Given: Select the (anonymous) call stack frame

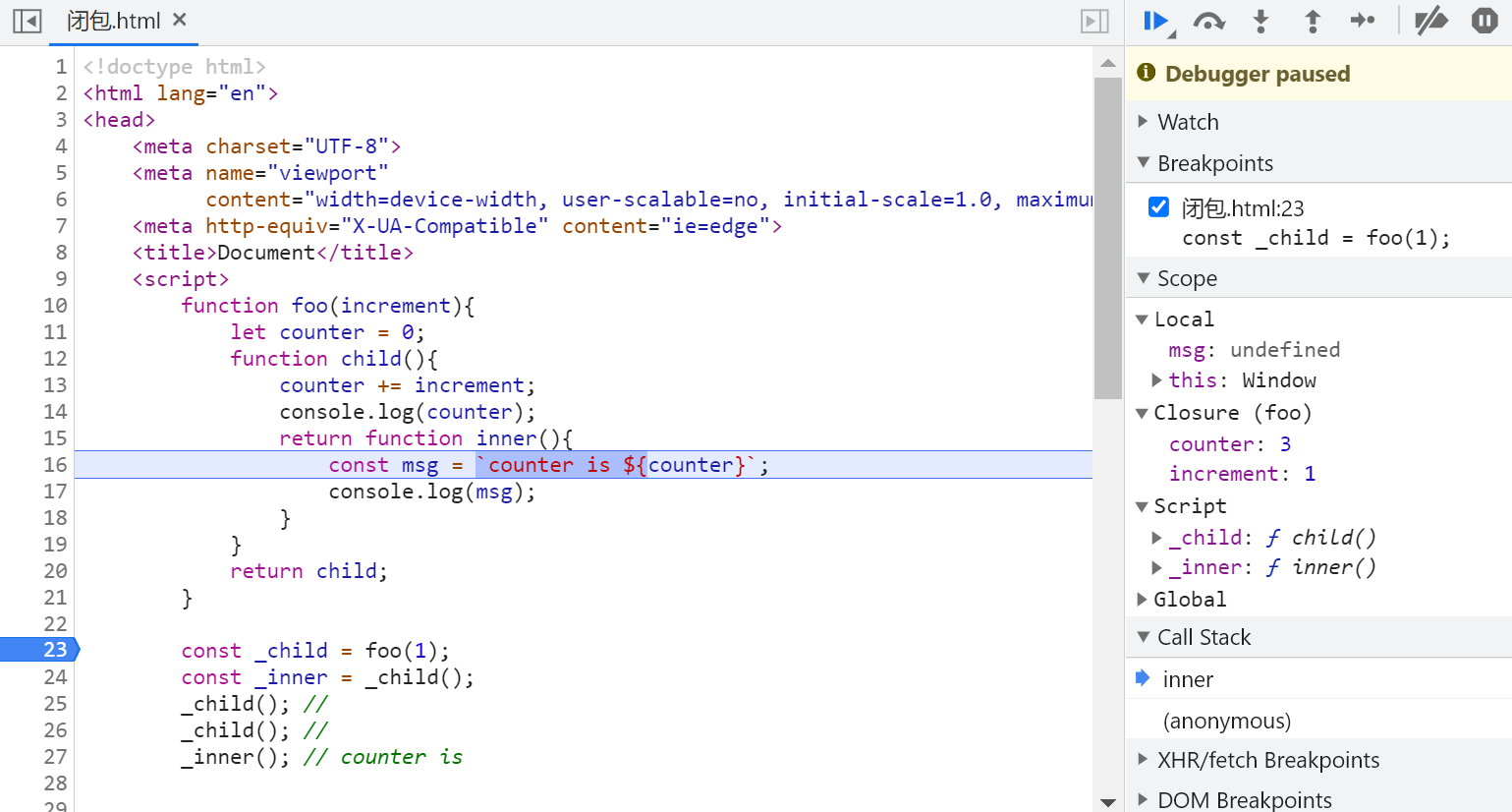Looking at the screenshot, I should [1226, 721].
